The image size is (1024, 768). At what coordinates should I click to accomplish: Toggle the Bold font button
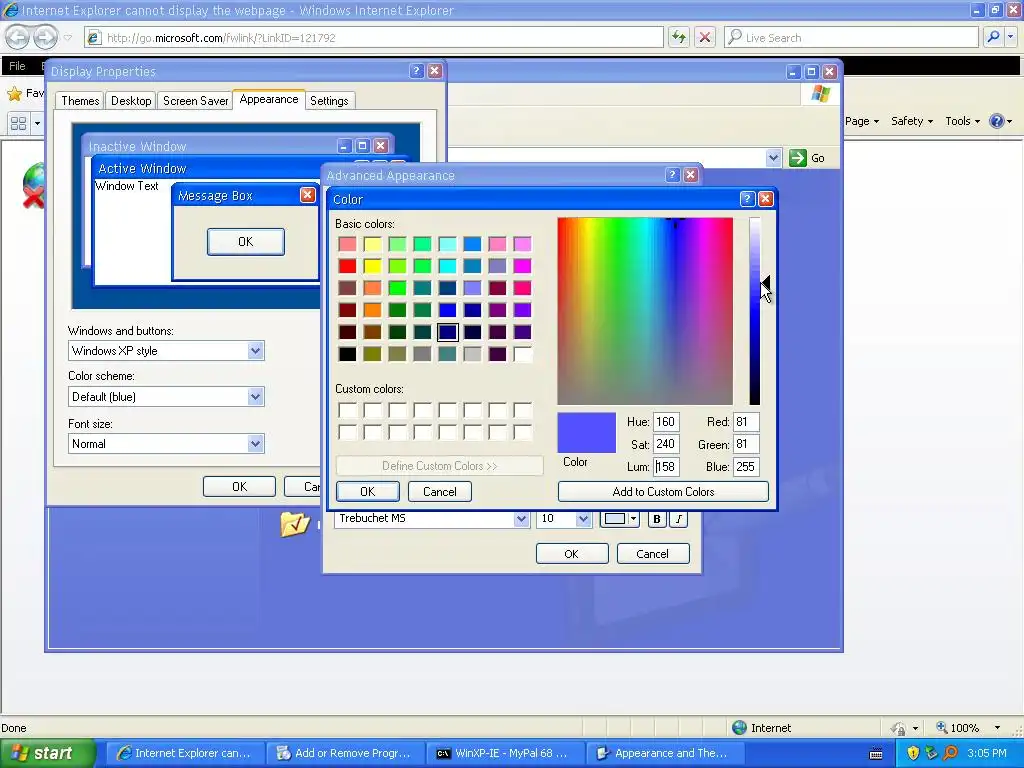point(656,519)
